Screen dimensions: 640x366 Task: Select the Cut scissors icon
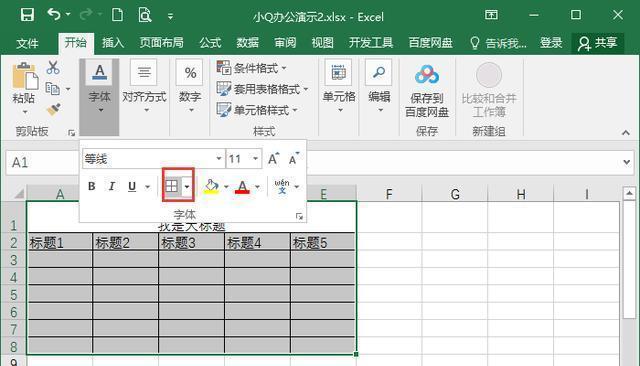click(53, 67)
